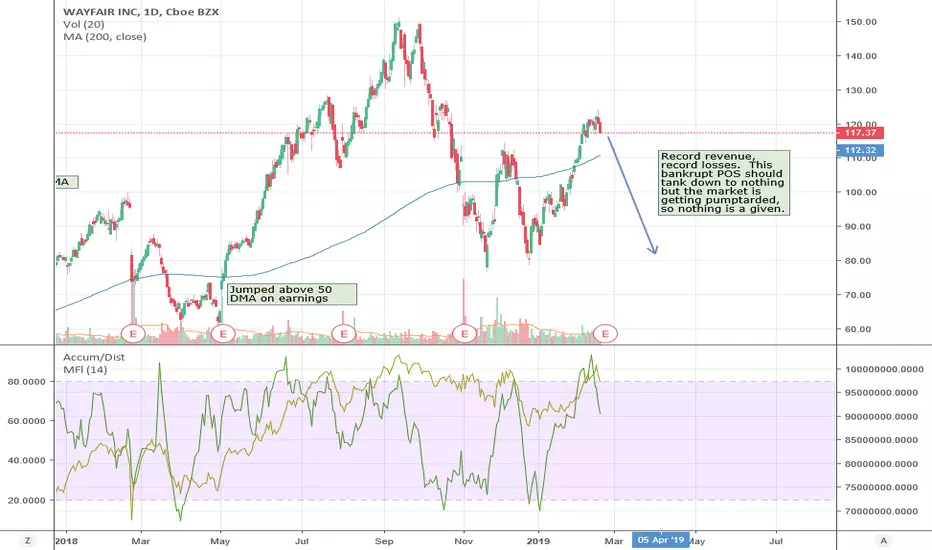This screenshot has width=932, height=550.
Task: Click the 40.0000 MFI scale label
Action: tap(27, 460)
